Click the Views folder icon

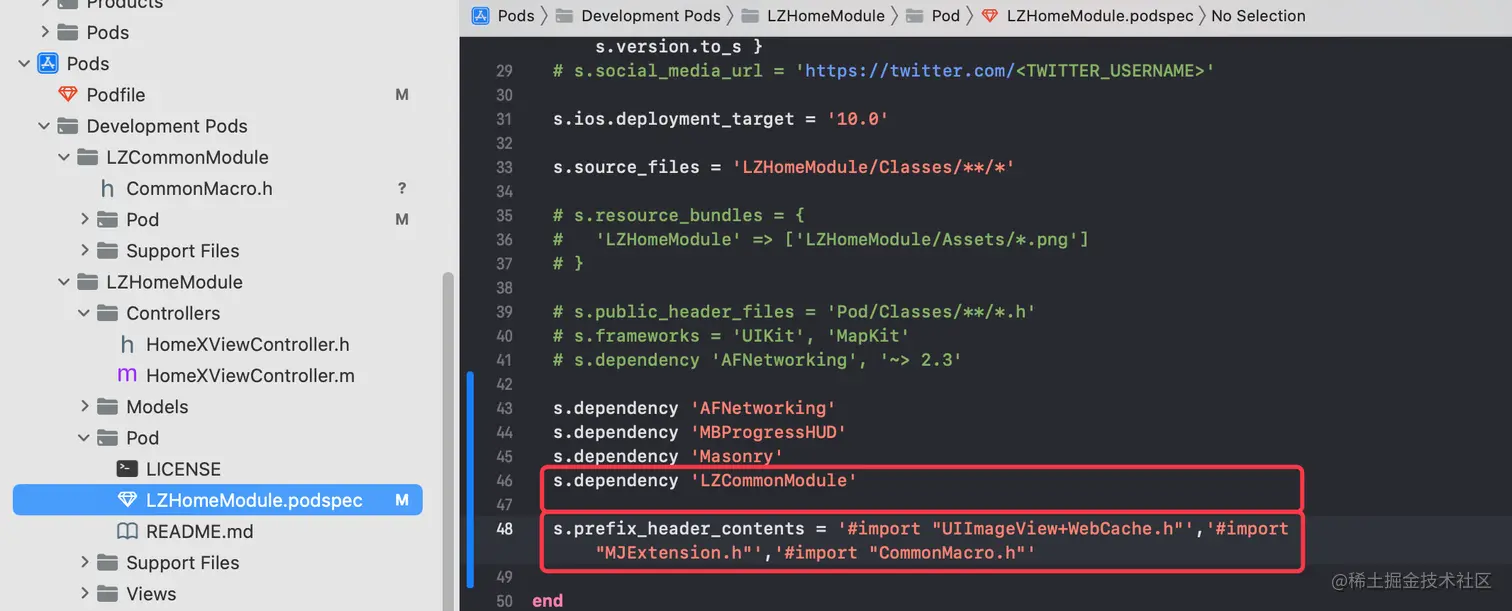tap(108, 594)
